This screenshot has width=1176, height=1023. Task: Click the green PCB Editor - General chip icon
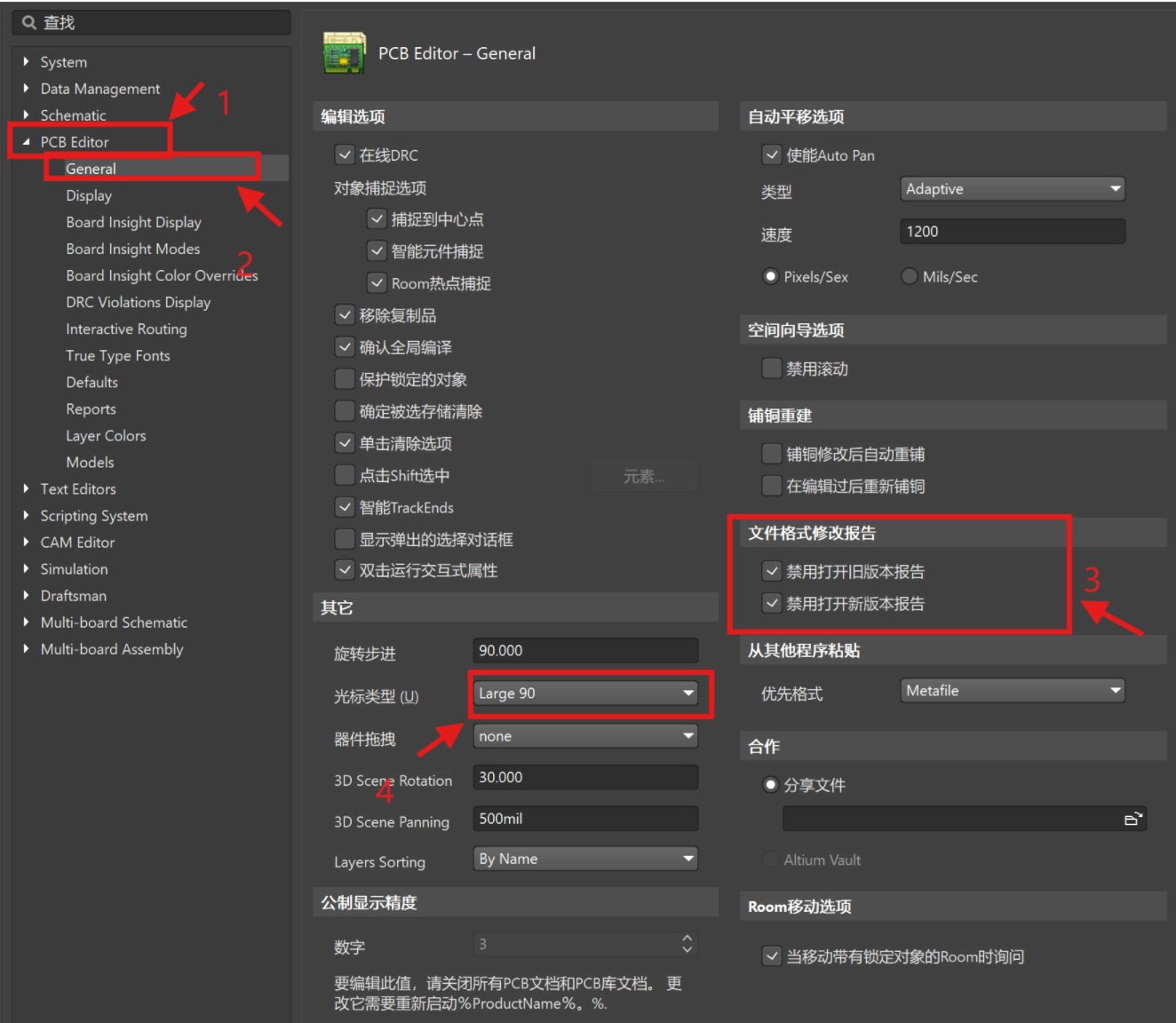345,52
